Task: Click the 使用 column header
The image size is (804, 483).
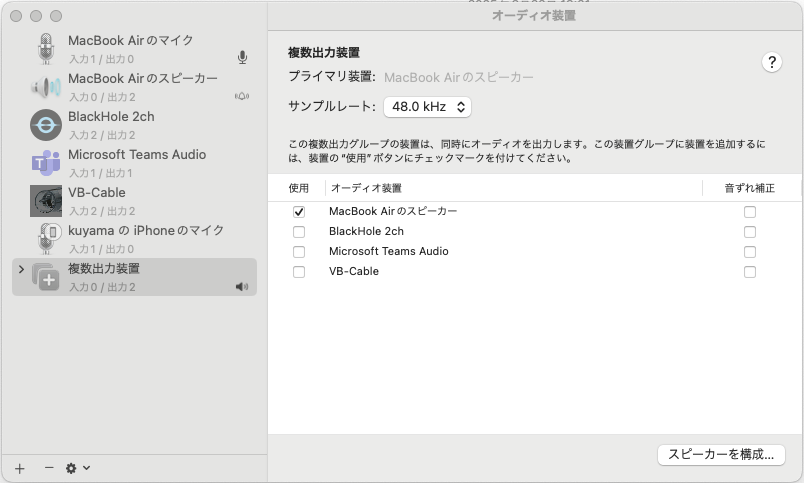Action: coord(298,188)
